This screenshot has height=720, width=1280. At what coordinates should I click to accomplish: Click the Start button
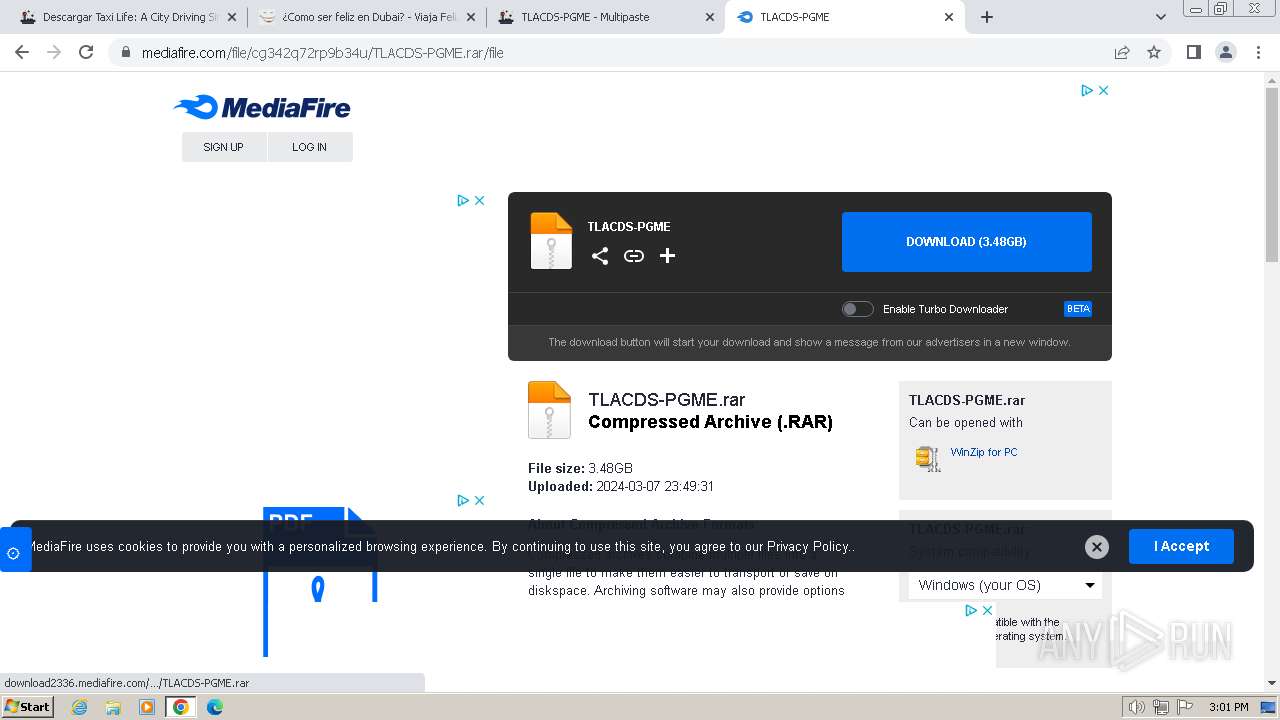pyautogui.click(x=27, y=707)
